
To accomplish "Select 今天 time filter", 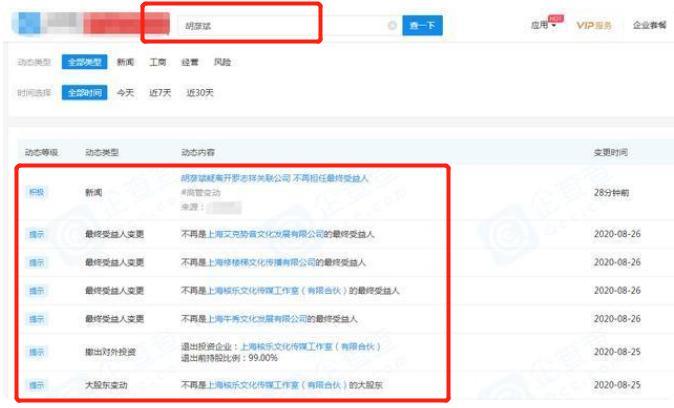I will [x=126, y=93].
